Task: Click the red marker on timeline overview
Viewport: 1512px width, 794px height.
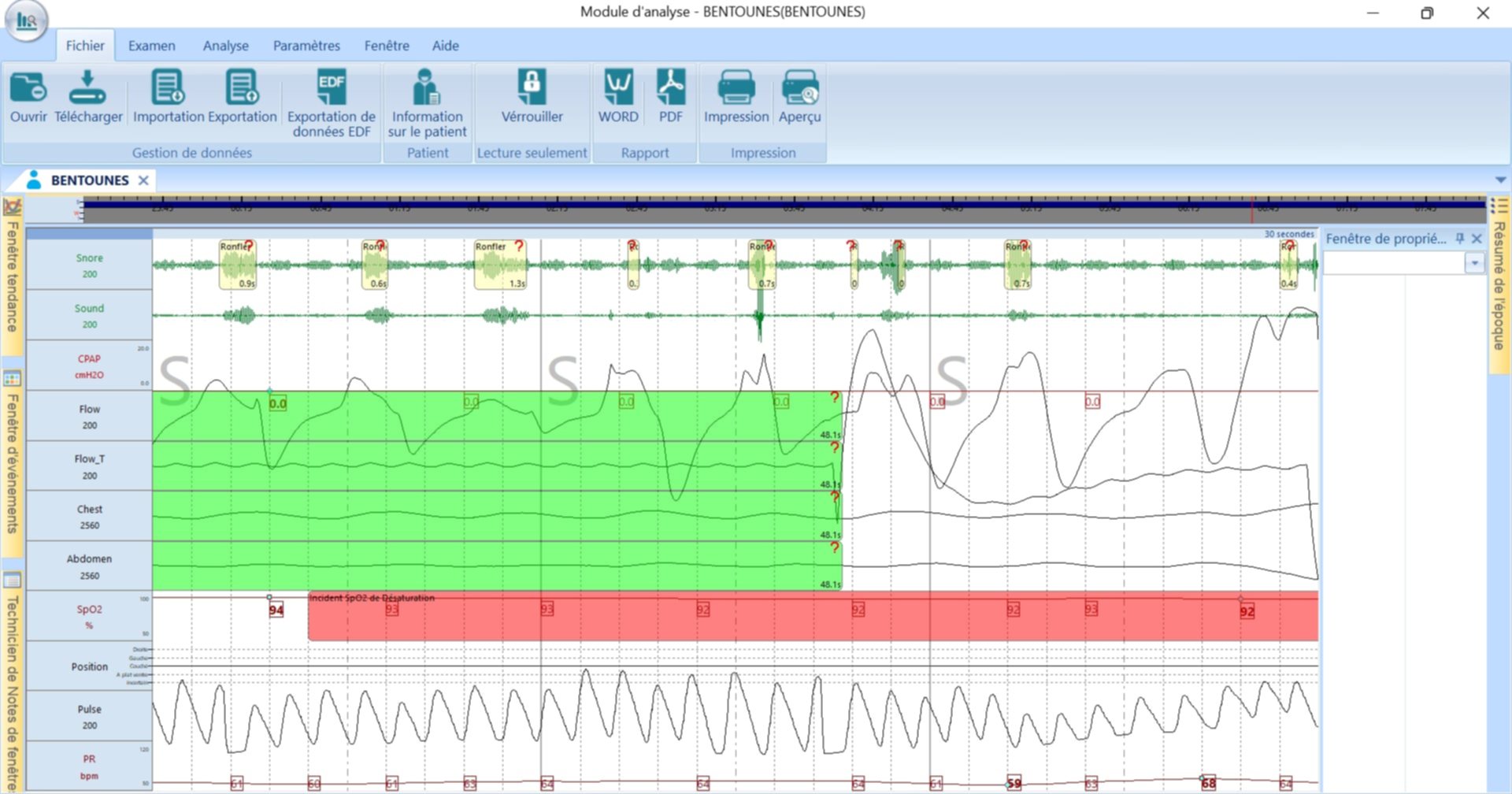Action: click(1252, 210)
